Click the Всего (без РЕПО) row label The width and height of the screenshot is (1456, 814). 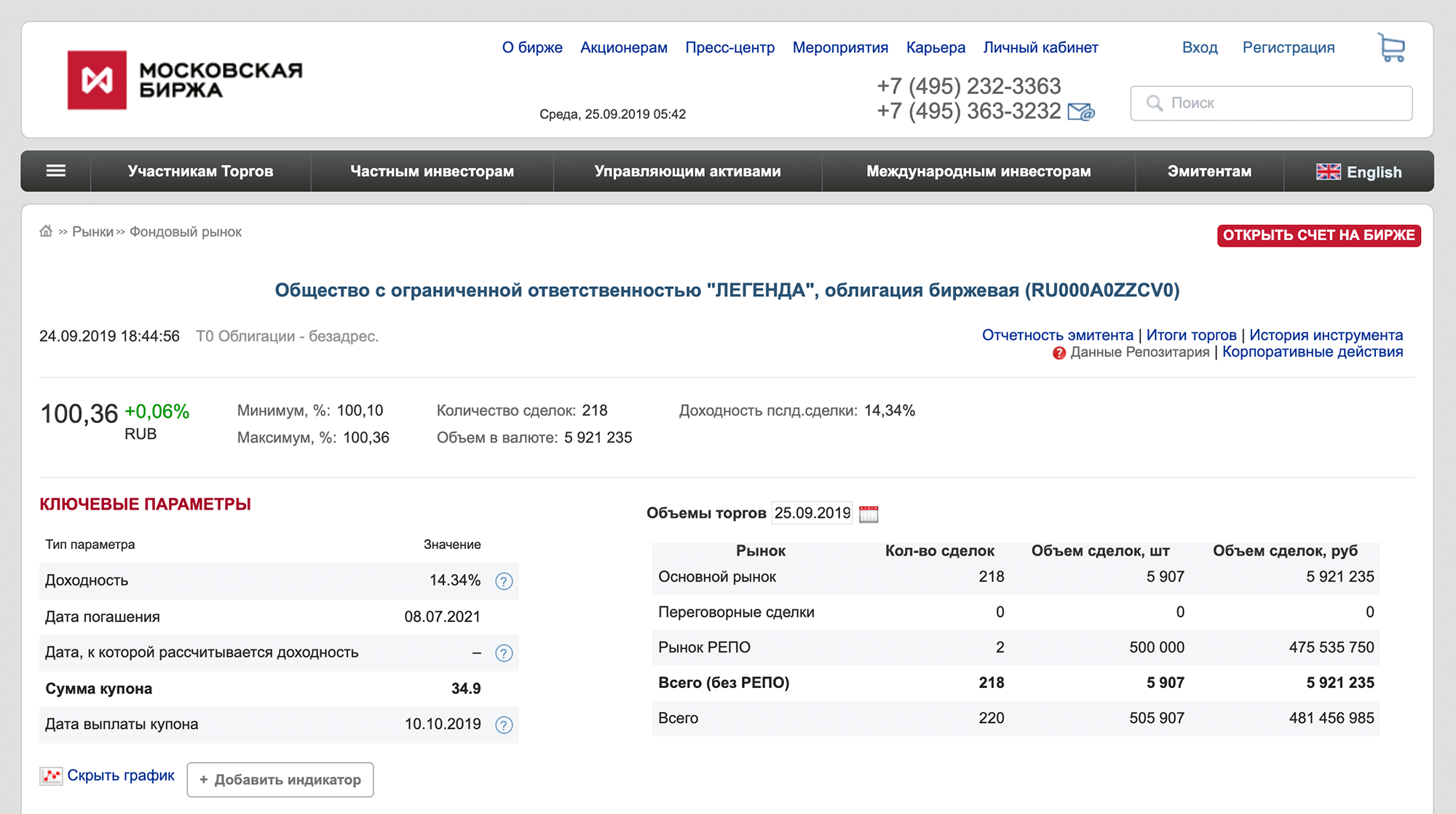point(724,683)
